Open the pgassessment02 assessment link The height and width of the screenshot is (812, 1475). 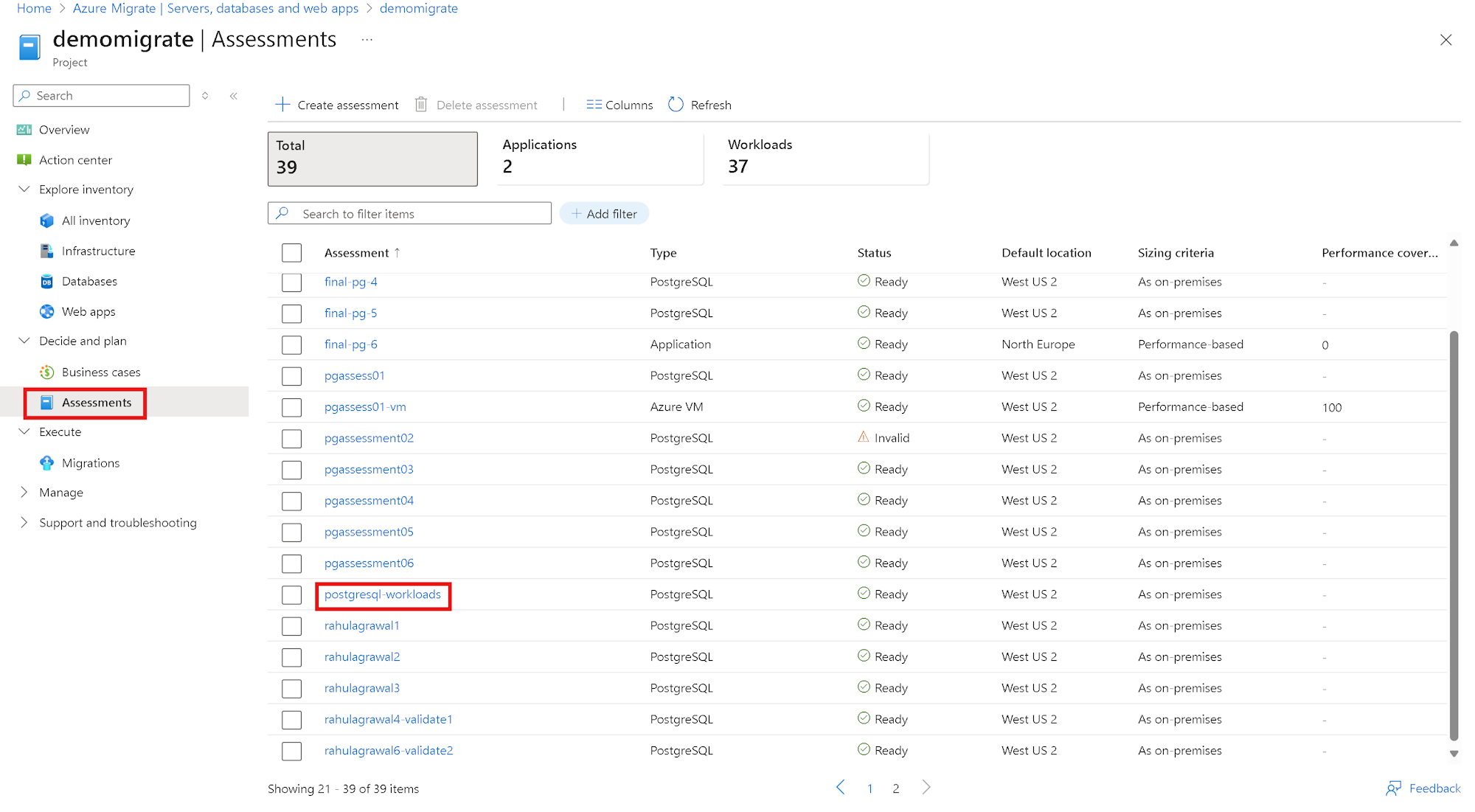tap(369, 438)
